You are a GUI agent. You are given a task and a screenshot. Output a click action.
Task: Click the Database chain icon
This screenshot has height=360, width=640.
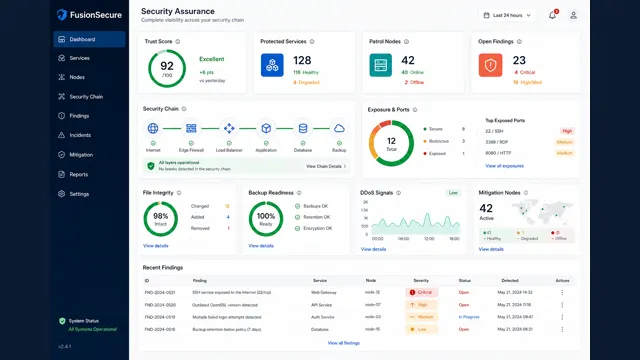(x=303, y=128)
